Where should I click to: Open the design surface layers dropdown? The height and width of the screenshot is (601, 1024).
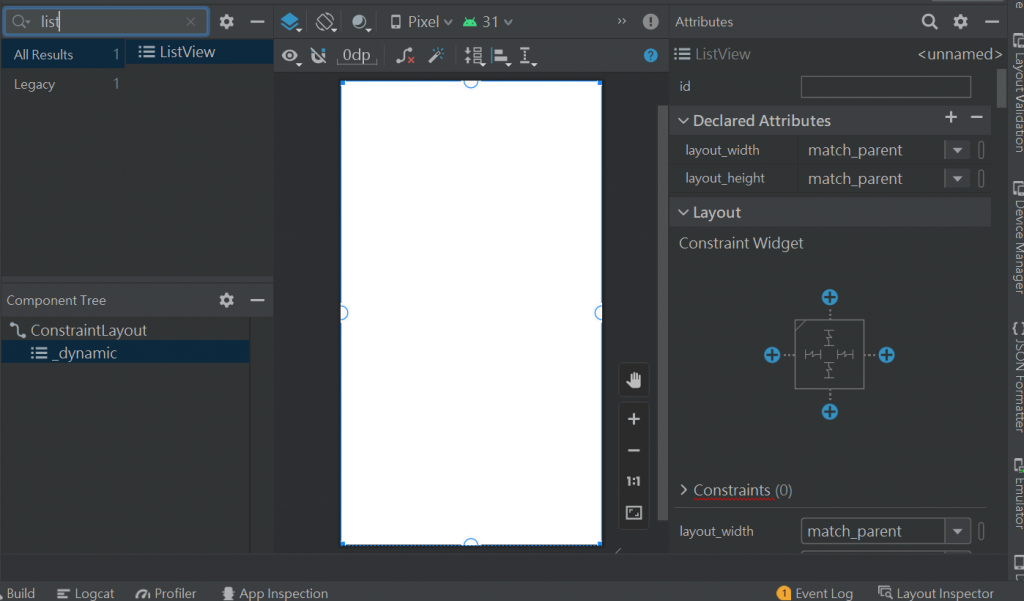(291, 22)
